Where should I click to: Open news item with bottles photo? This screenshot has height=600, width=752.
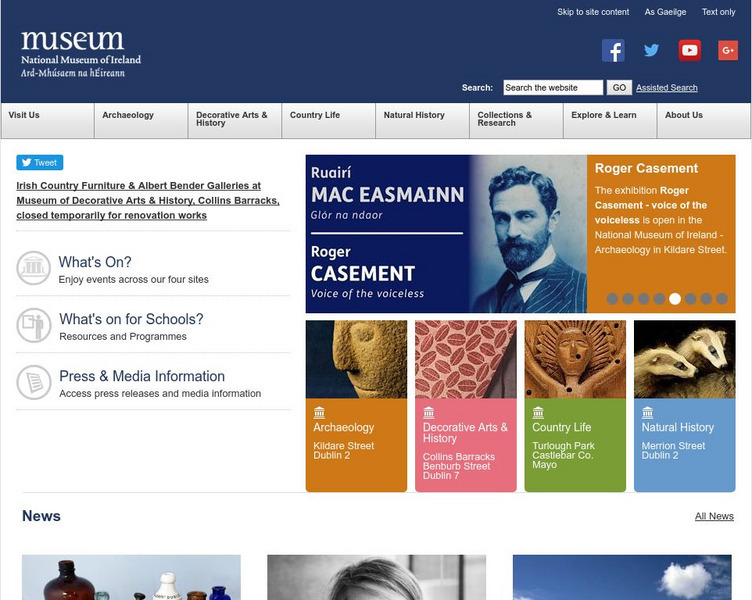coord(131,577)
